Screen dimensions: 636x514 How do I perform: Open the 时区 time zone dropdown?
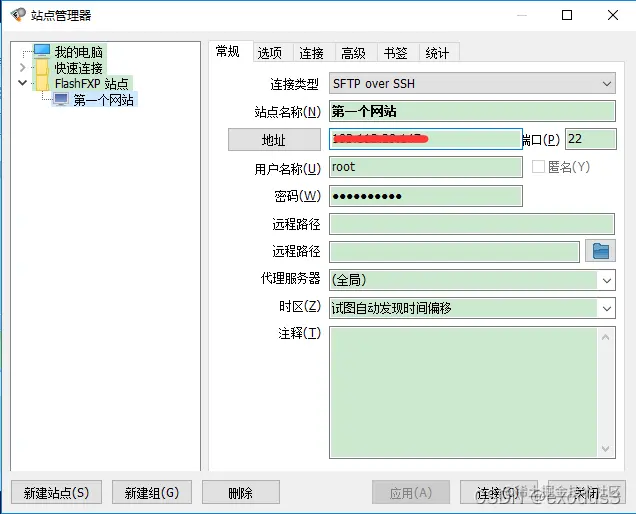606,308
